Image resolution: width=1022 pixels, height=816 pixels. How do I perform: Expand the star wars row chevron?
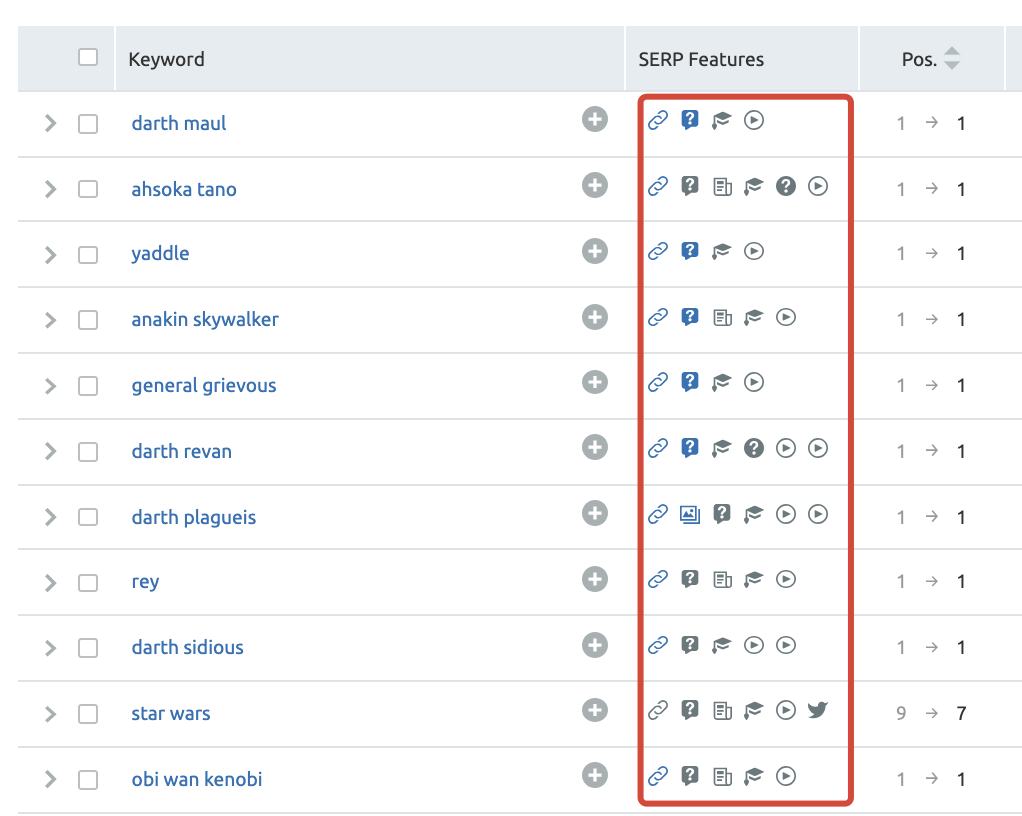pyautogui.click(x=50, y=714)
